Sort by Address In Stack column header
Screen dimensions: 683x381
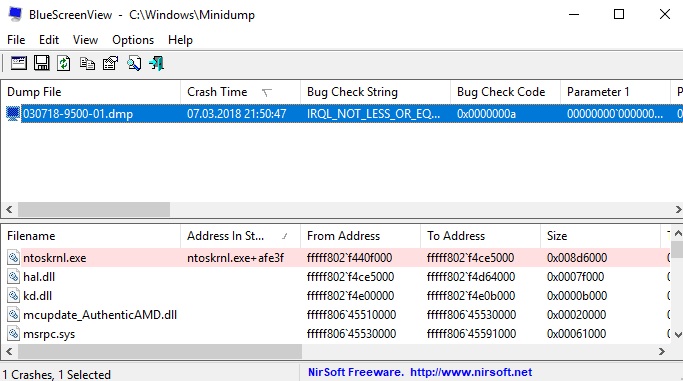point(240,236)
